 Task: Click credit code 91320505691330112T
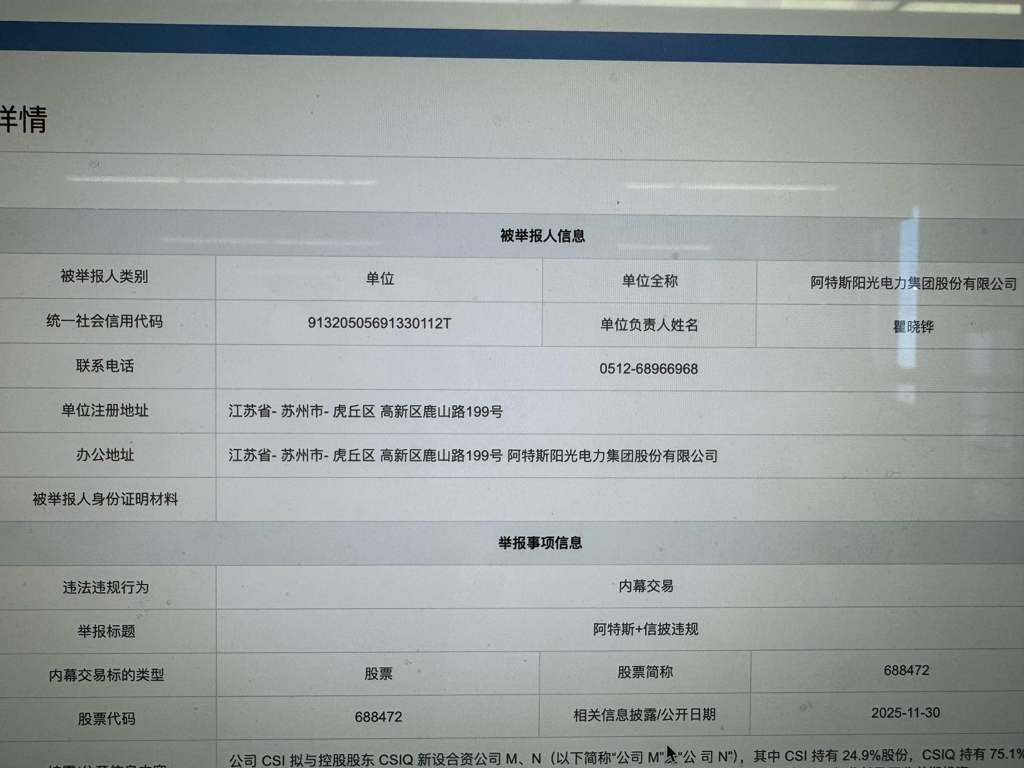point(379,323)
